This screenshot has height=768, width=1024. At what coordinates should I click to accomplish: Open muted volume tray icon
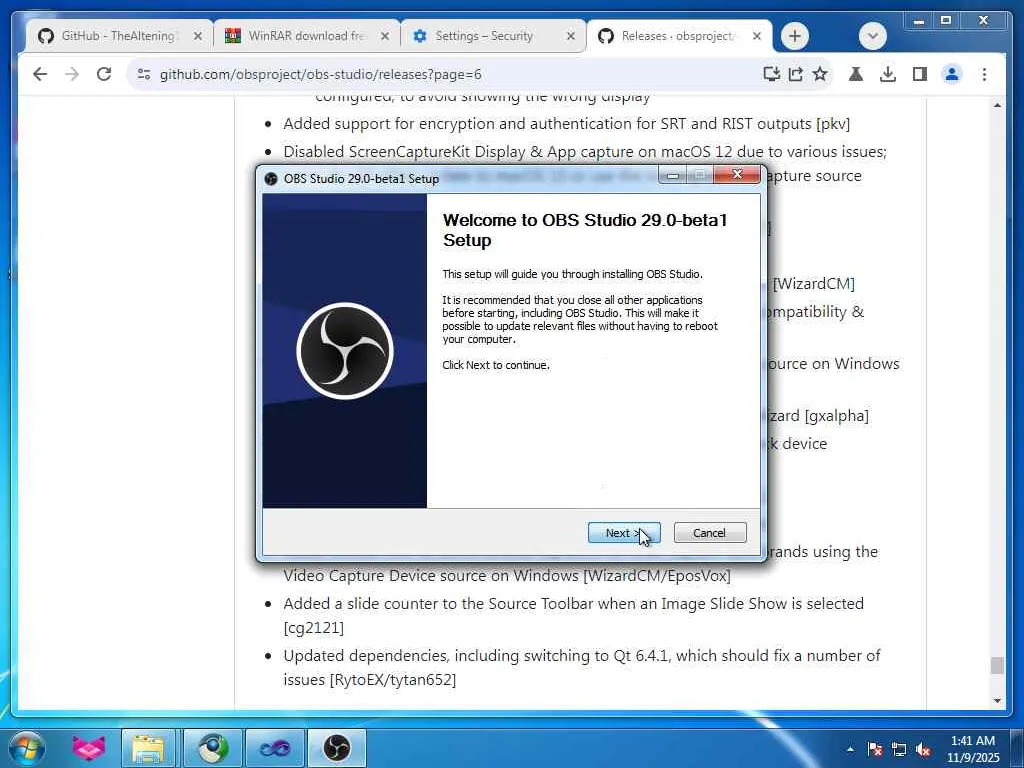[923, 750]
